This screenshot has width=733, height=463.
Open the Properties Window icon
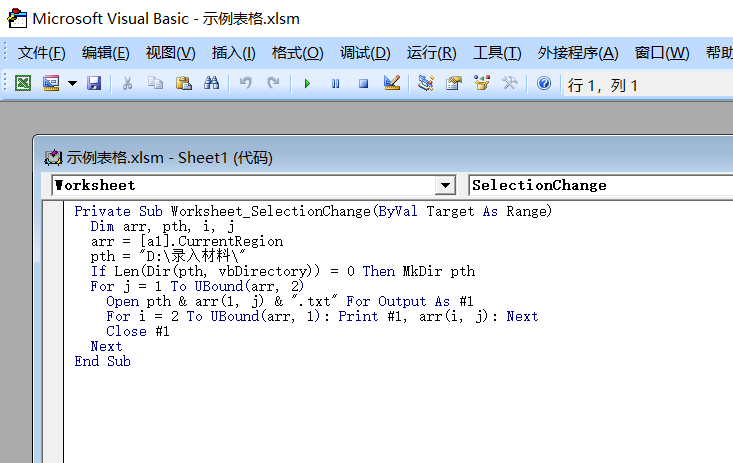coord(454,84)
